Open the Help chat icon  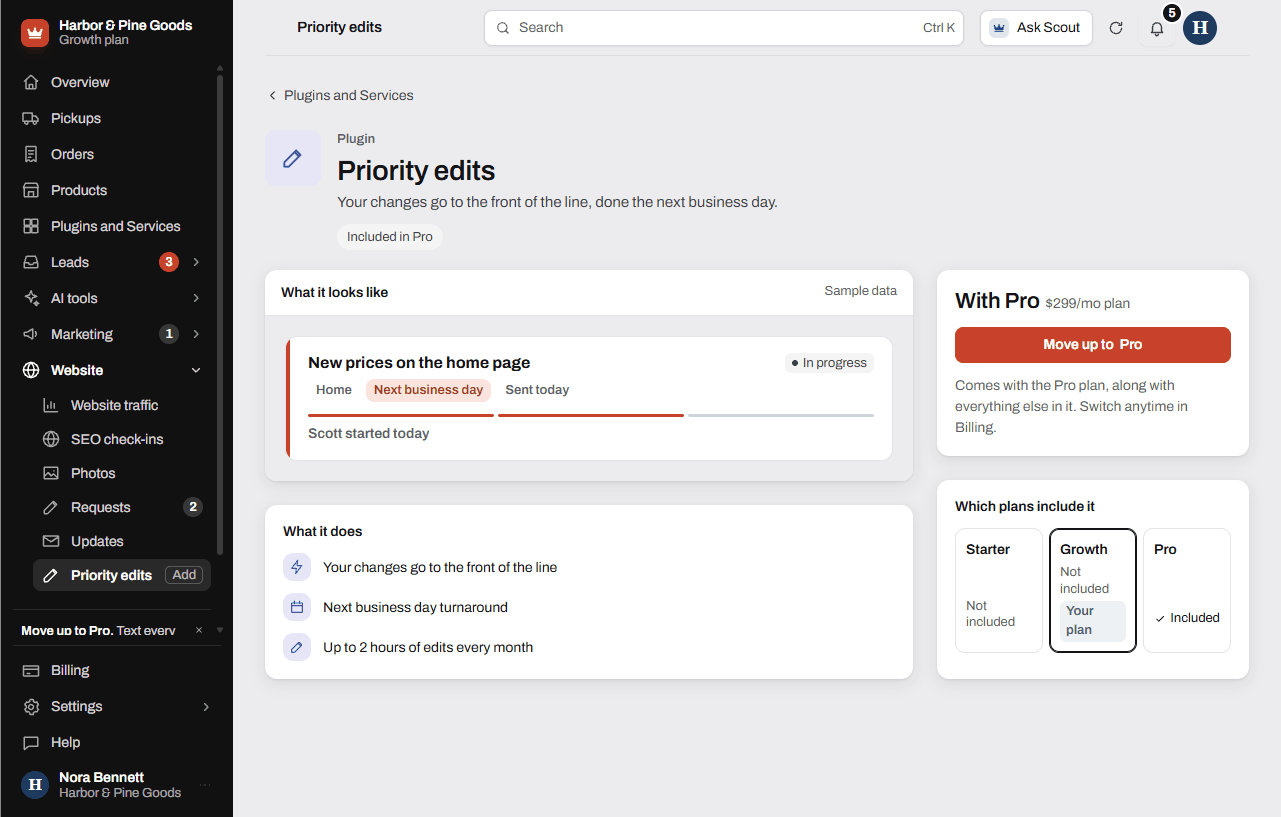click(x=31, y=742)
